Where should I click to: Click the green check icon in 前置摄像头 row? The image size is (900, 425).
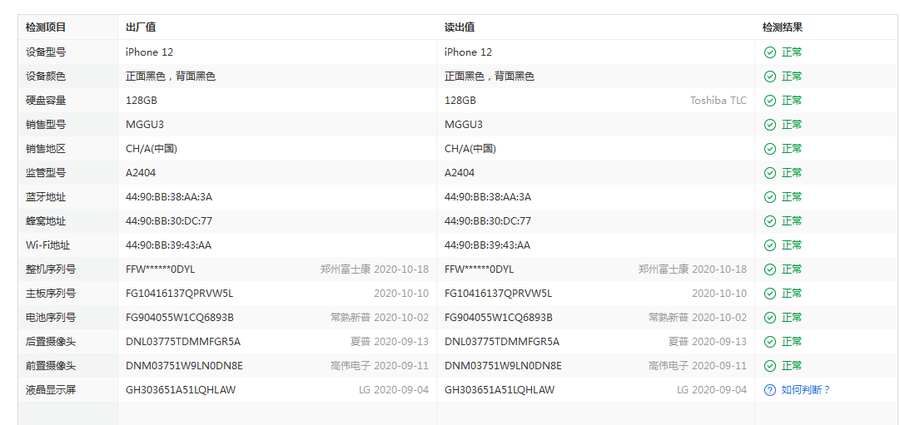(770, 366)
